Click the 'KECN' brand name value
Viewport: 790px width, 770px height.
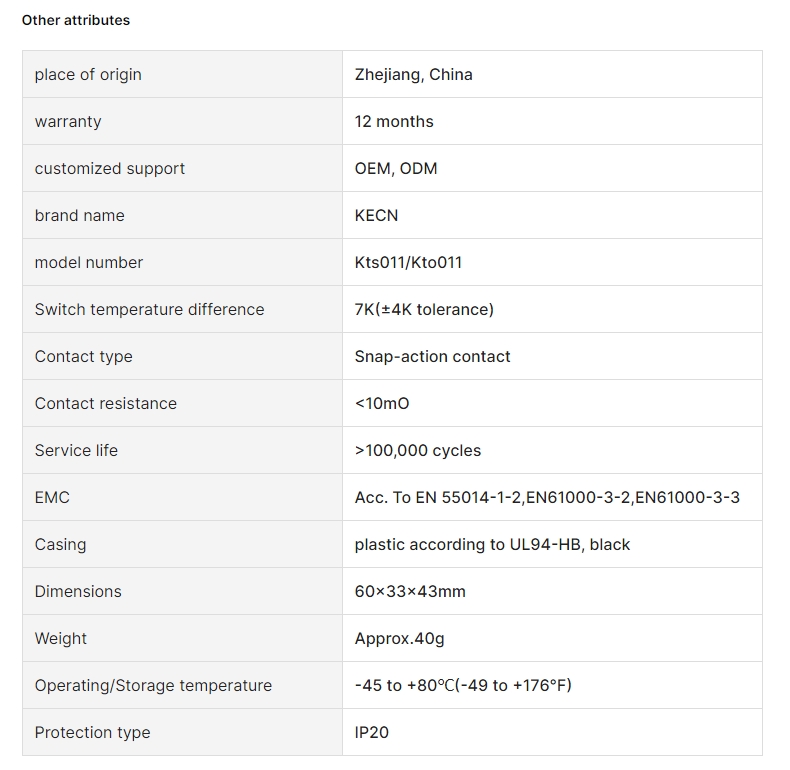point(376,216)
